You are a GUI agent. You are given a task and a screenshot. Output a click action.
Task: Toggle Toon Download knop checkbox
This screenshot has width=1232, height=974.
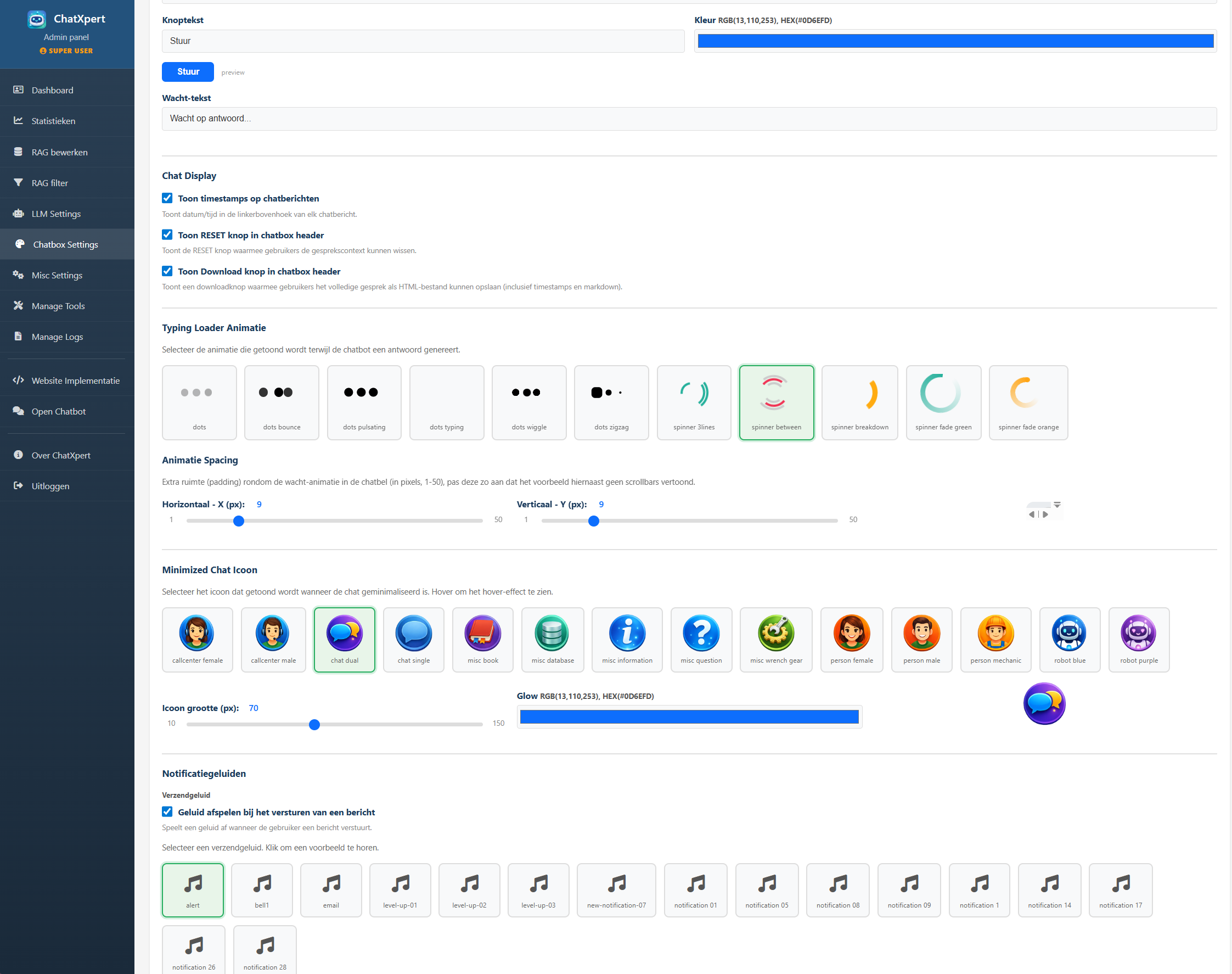(167, 271)
